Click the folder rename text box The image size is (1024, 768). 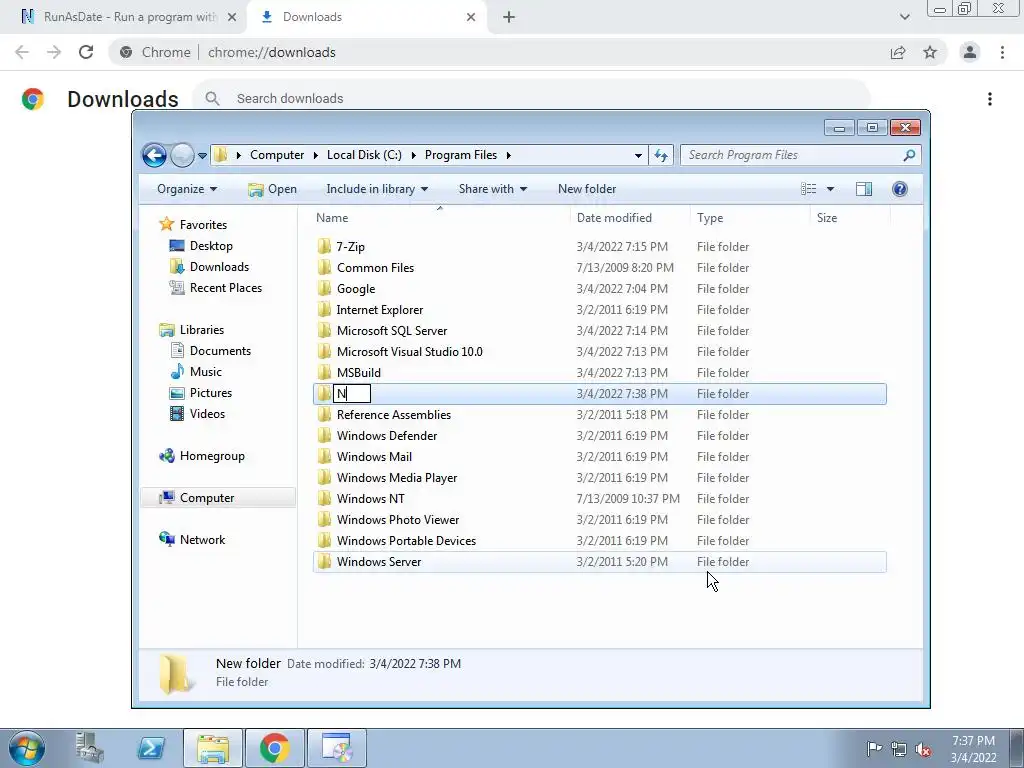(352, 394)
